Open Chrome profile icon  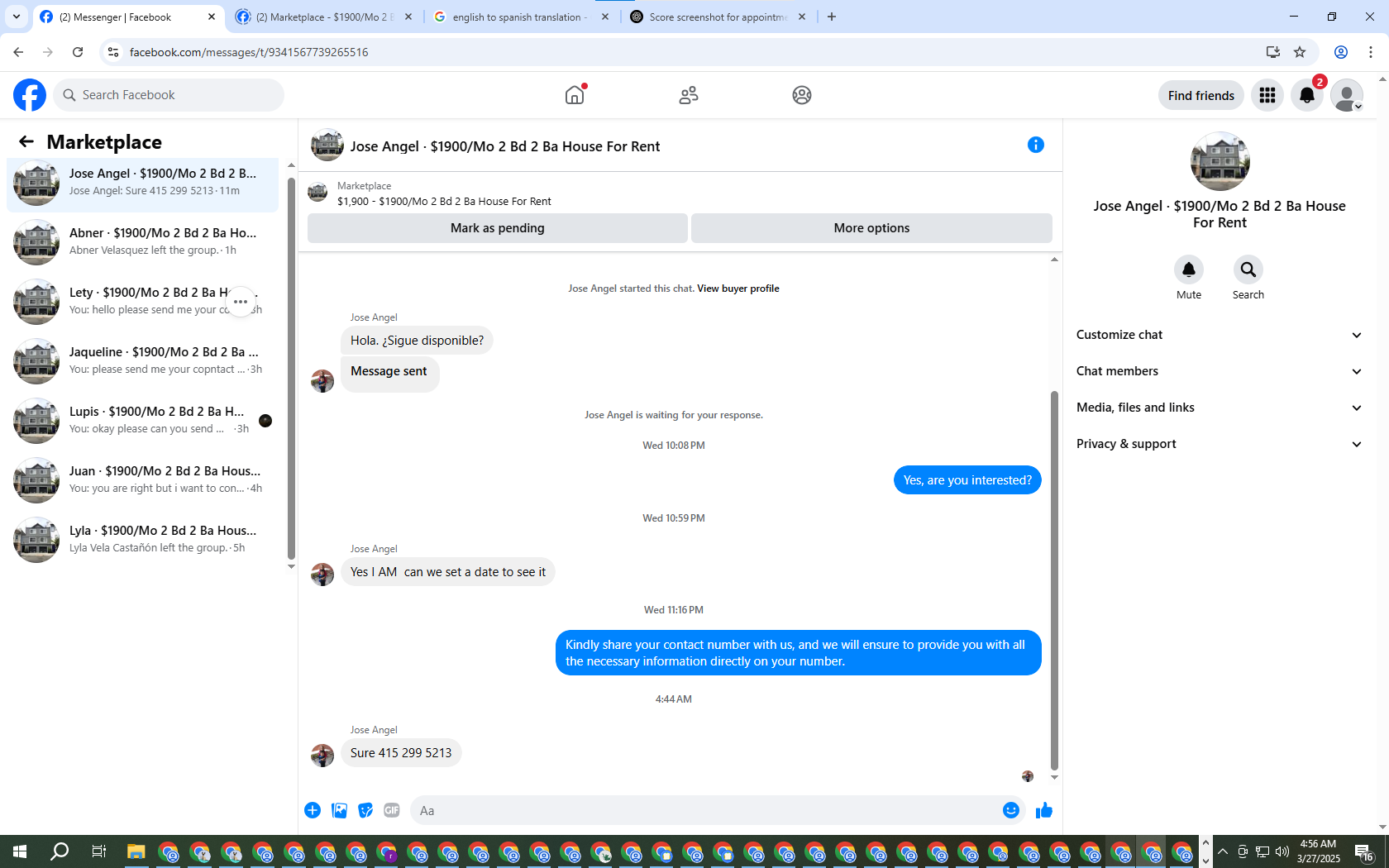[x=1341, y=52]
